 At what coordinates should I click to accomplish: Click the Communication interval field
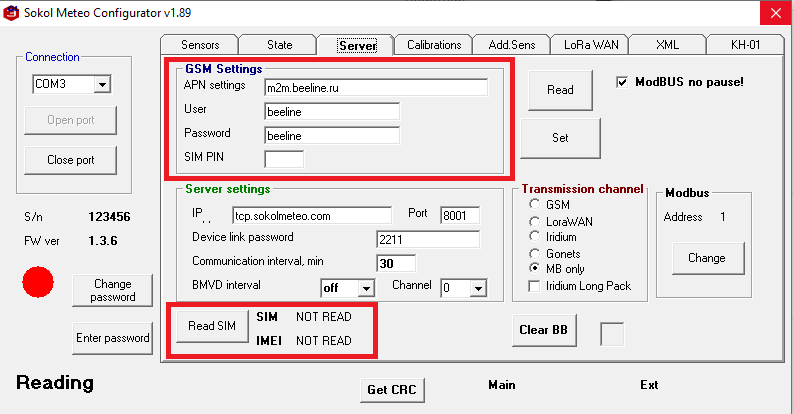click(x=396, y=264)
